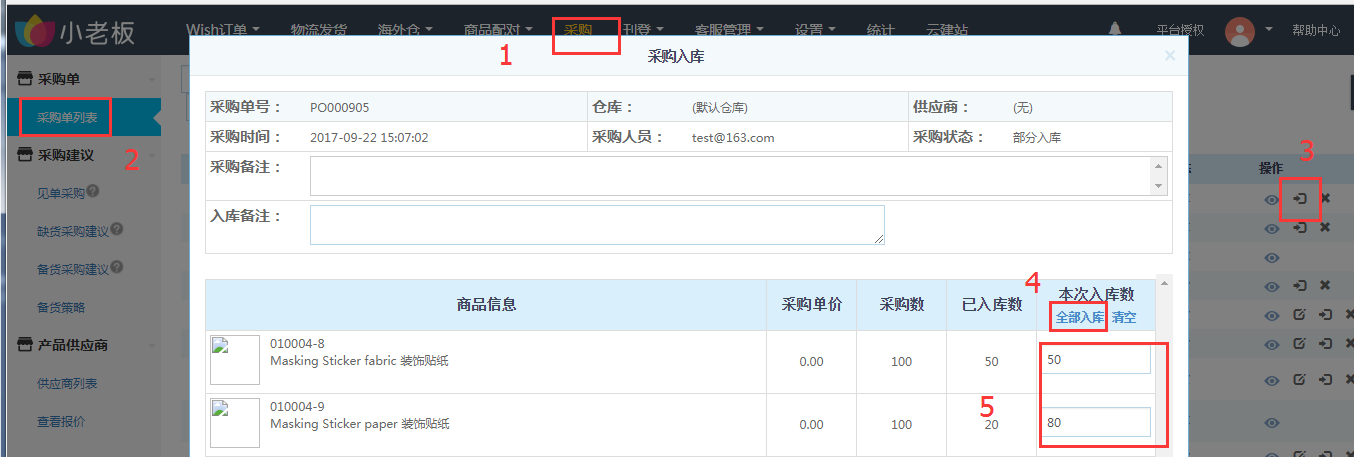Click the 全部入库 link

click(x=1080, y=317)
